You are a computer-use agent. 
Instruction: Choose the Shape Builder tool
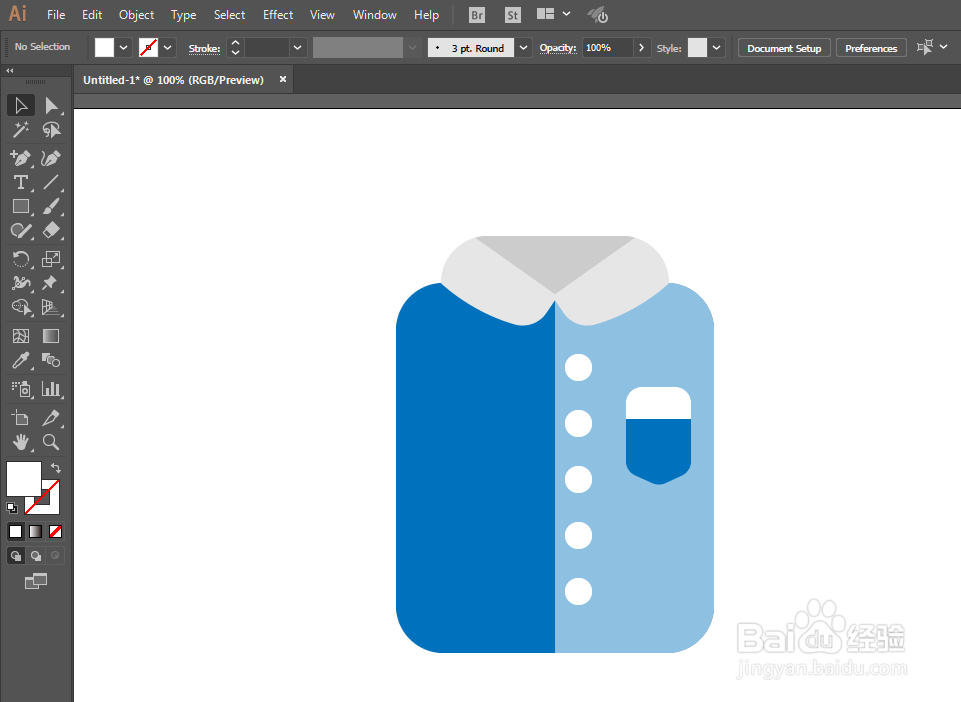pos(21,307)
